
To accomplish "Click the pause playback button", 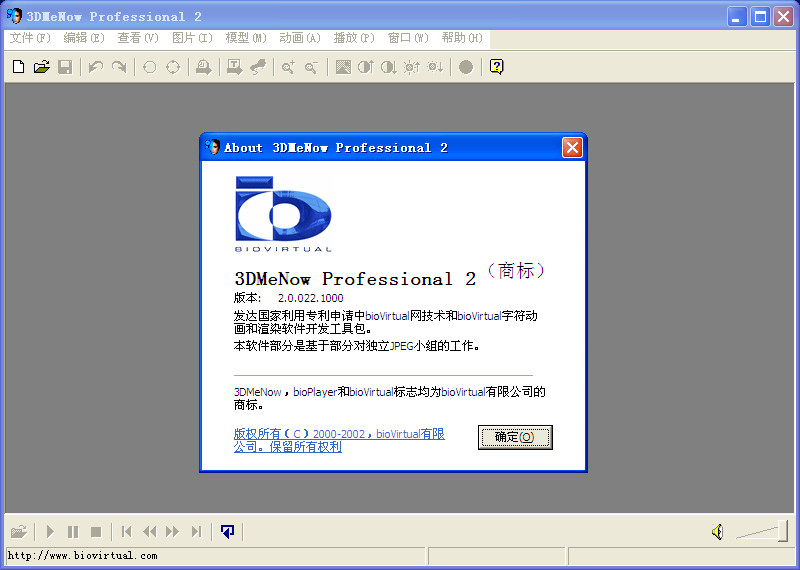I will coord(73,532).
